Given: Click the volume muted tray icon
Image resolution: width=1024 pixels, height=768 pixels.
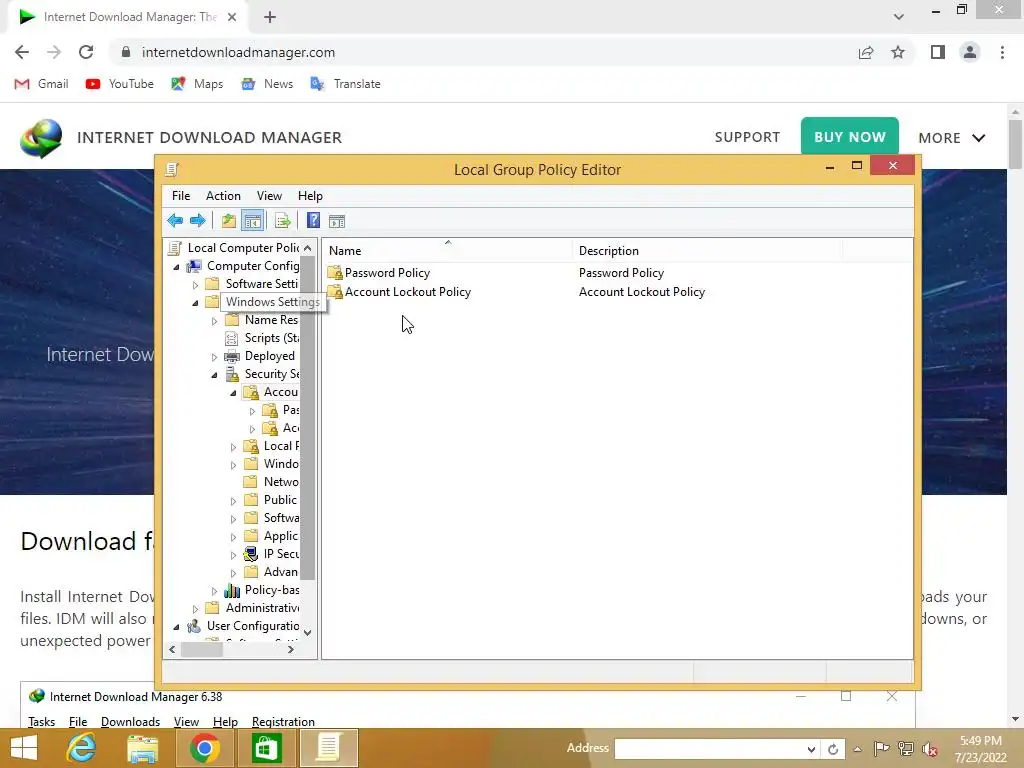Looking at the screenshot, I should click(x=930, y=749).
